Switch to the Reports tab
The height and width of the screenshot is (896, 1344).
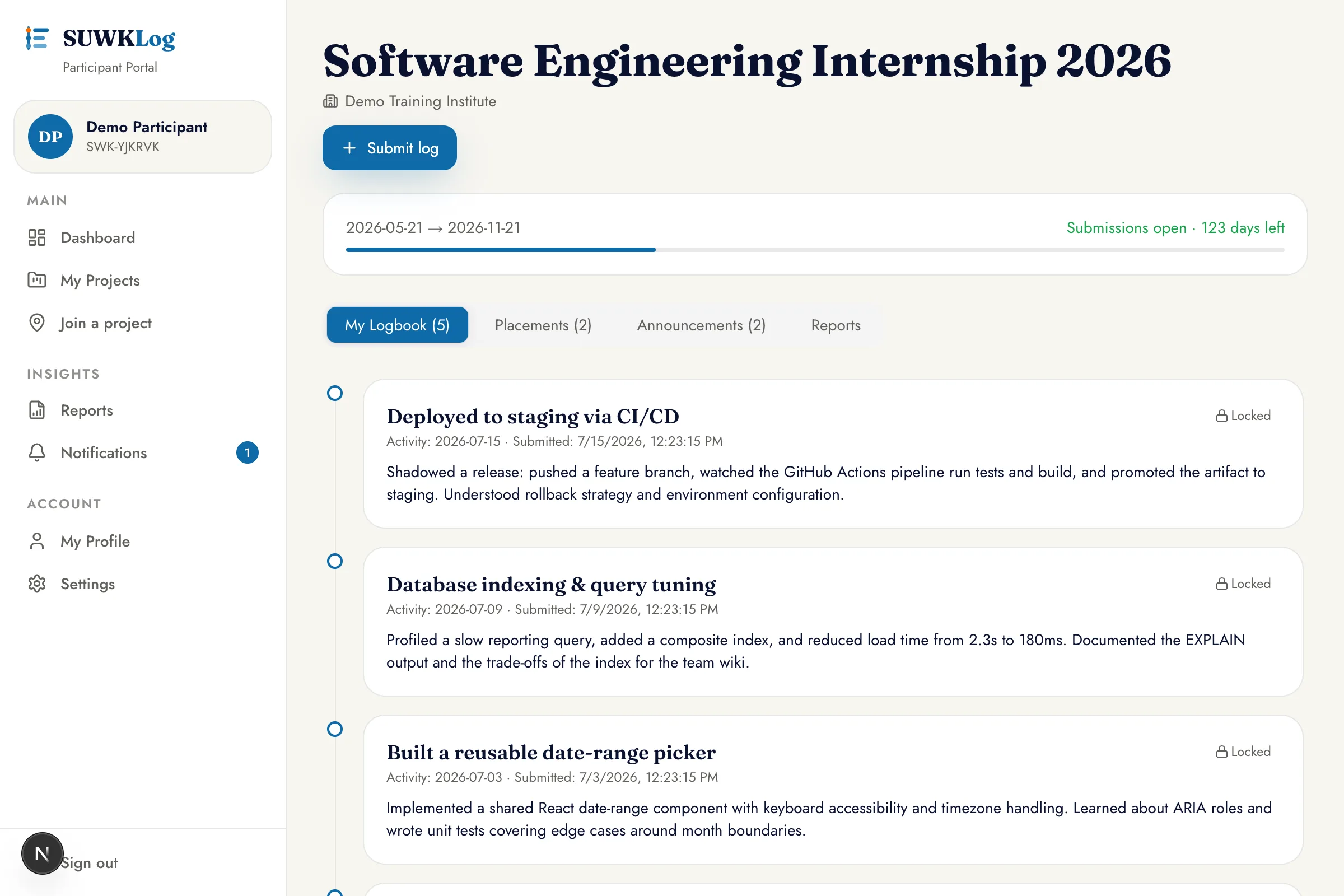pyautogui.click(x=836, y=325)
